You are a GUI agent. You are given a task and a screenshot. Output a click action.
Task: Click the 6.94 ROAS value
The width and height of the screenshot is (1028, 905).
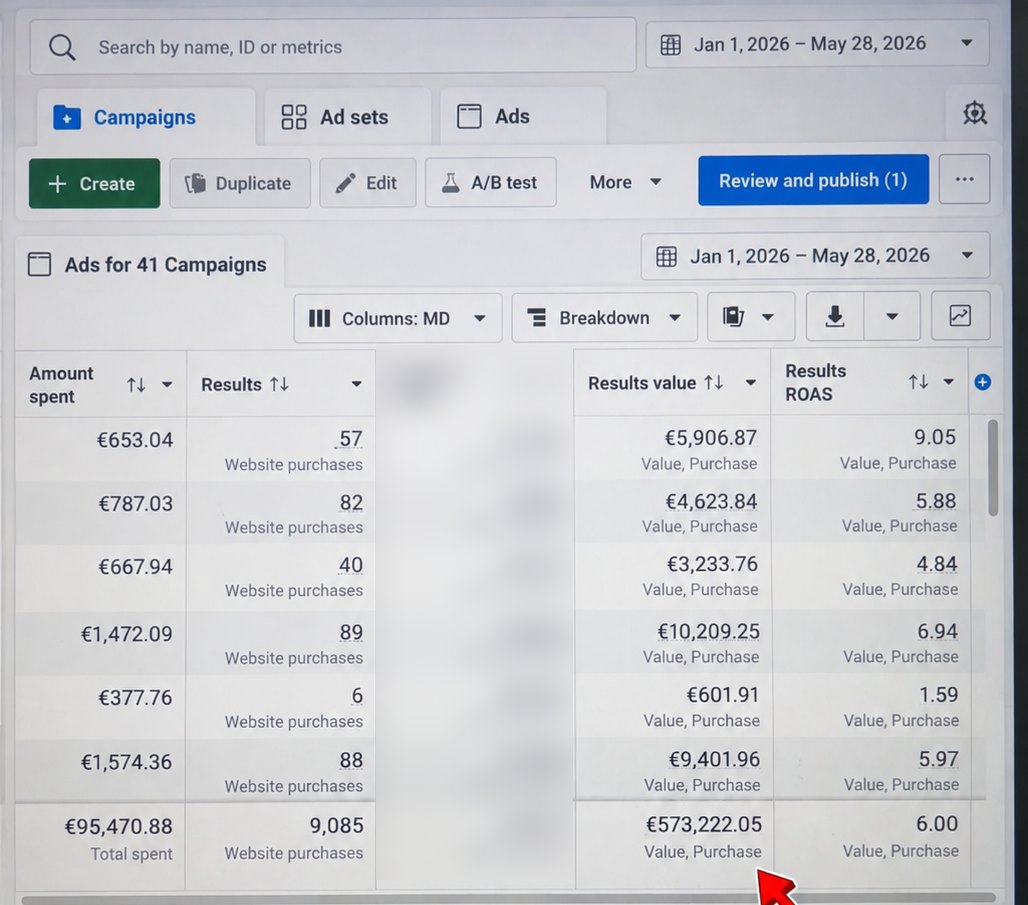coord(938,632)
